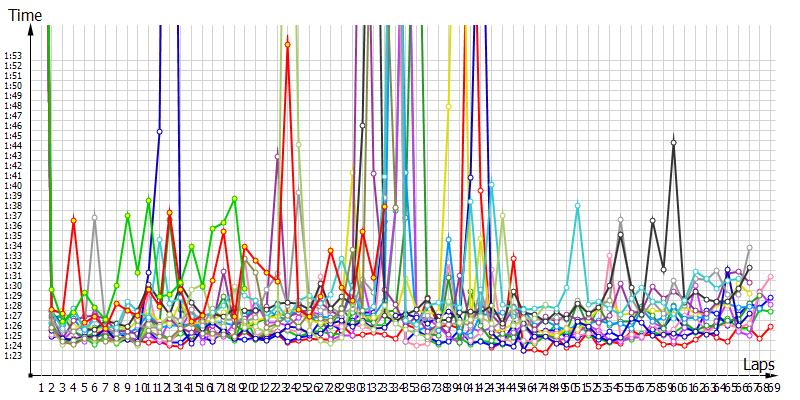Viewport: 800px width, 400px height.
Task: Click lap number 1 on the Laps axis
Action: pyautogui.click(x=41, y=388)
